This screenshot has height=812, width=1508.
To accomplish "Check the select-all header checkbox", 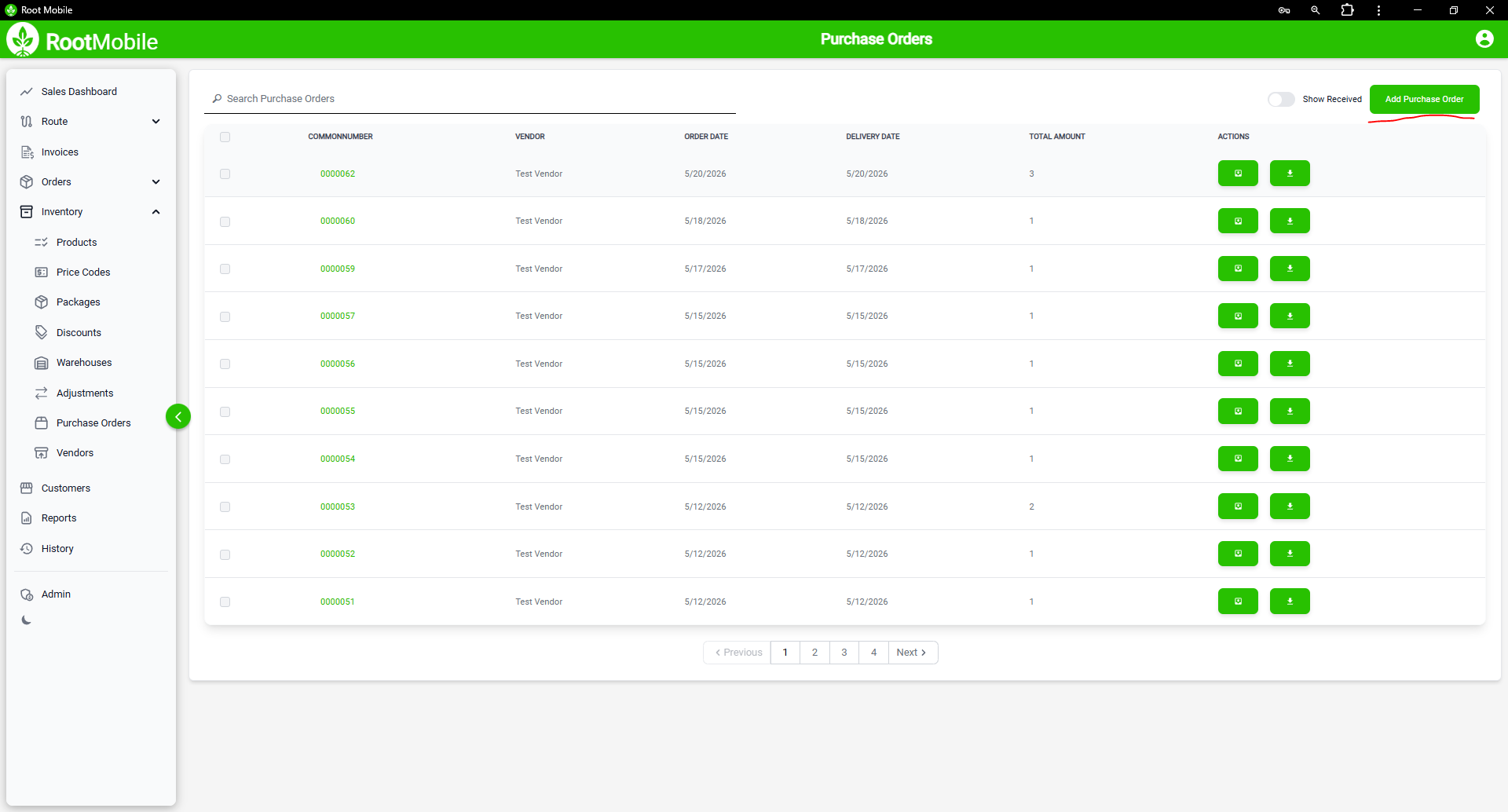I will click(225, 137).
